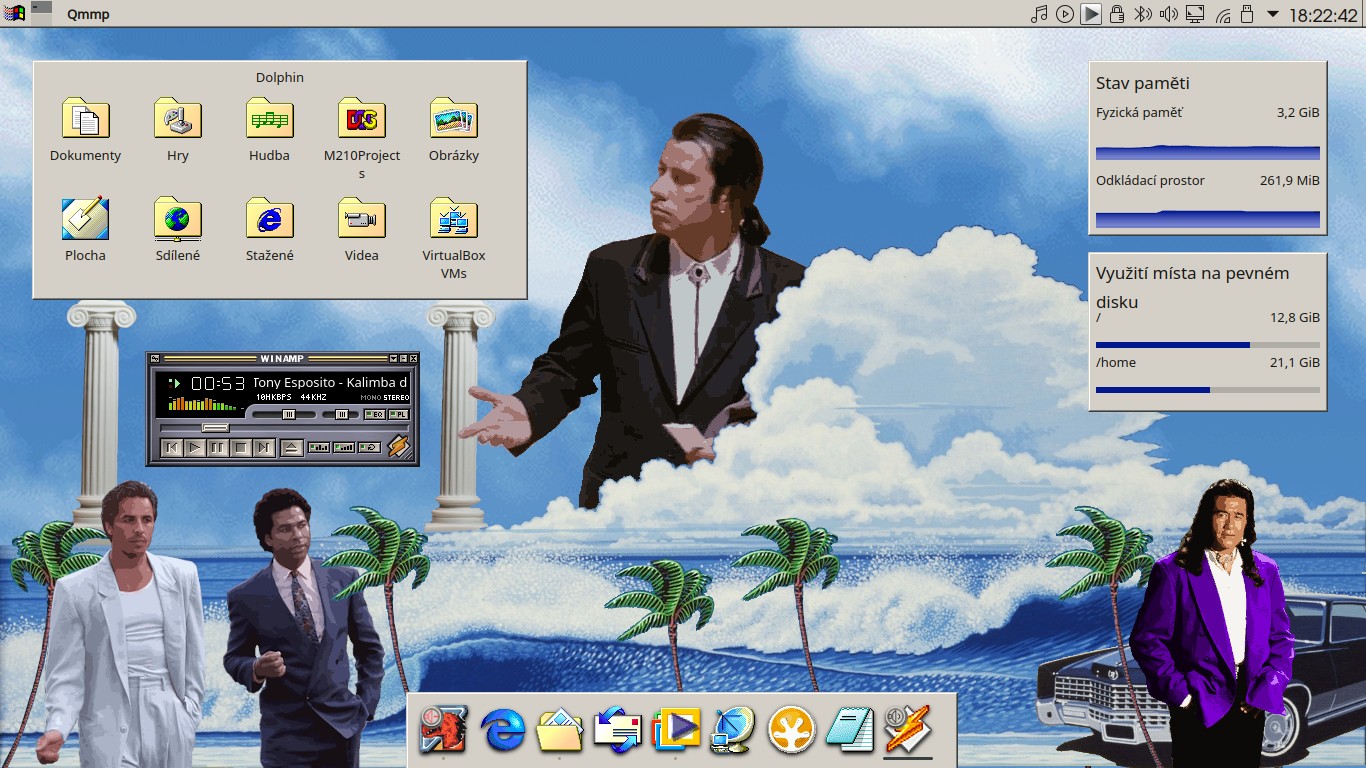Click the music note tray icon
Viewport: 1366px width, 768px height.
1039,14
